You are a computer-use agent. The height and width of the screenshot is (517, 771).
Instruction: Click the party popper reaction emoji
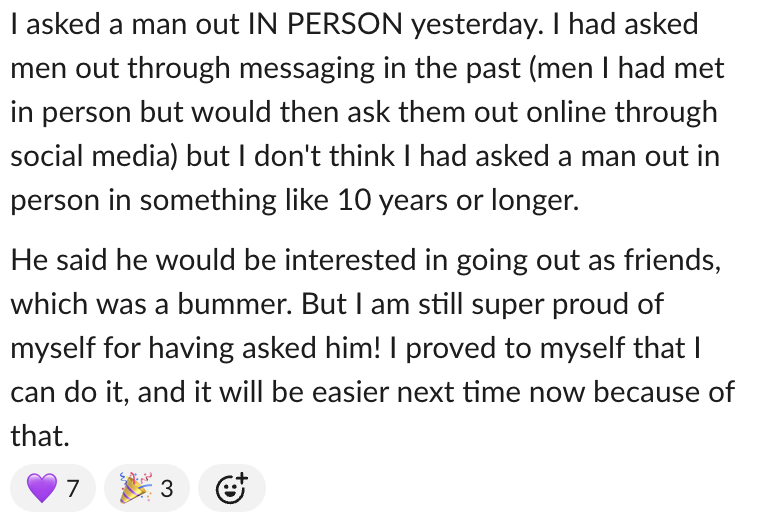point(134,489)
